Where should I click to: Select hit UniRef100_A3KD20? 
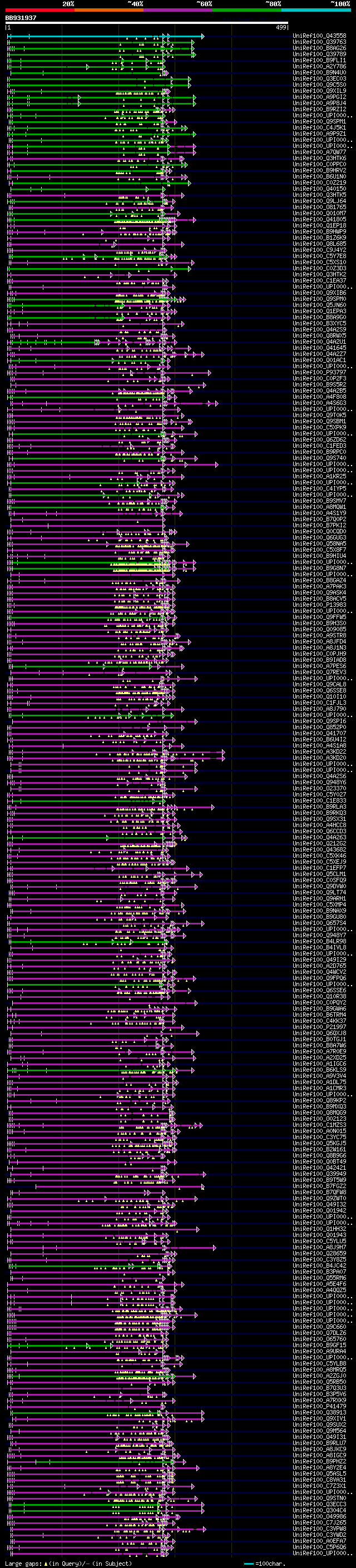319,758
